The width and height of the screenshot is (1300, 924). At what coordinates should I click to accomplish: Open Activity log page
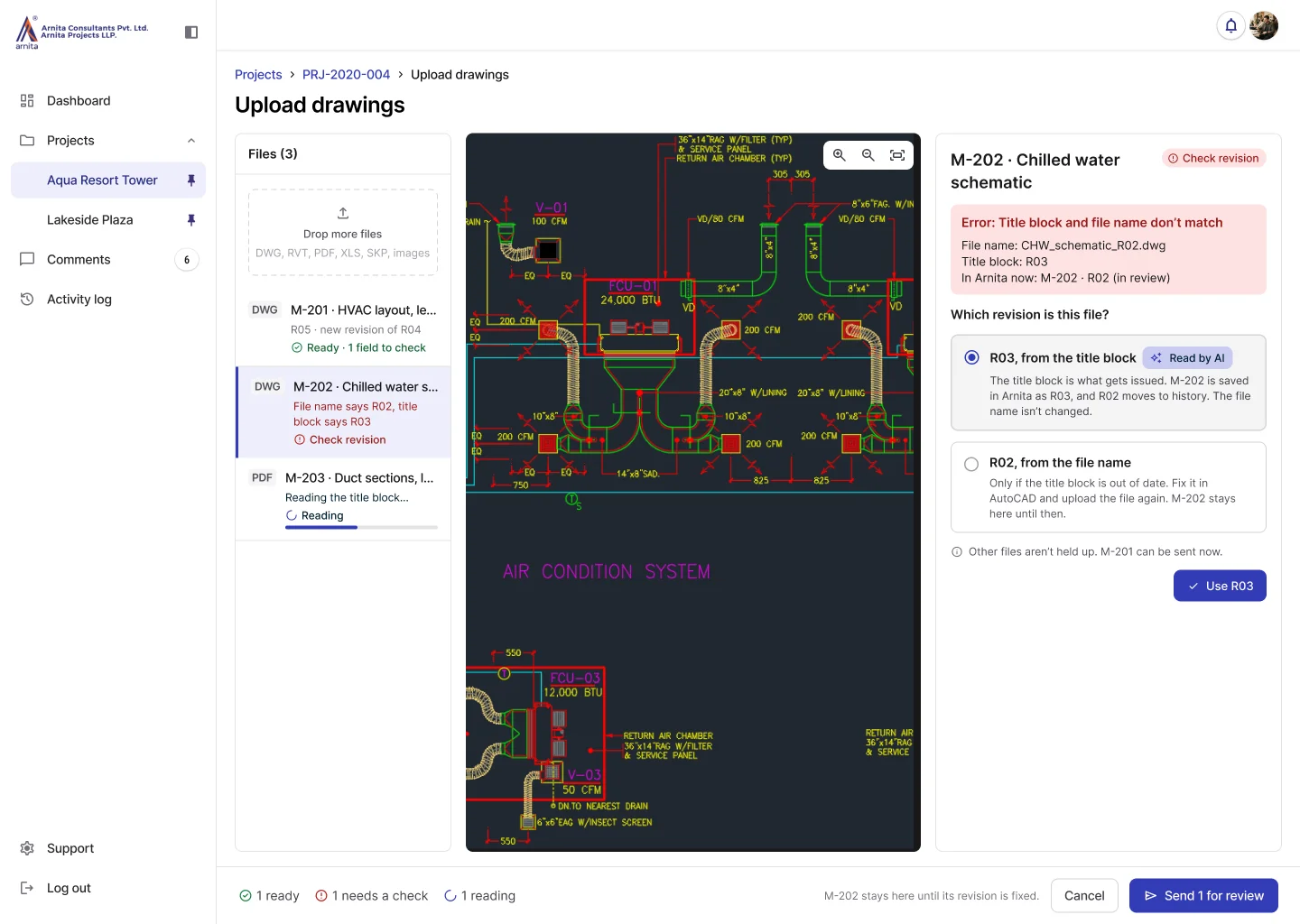point(108,300)
